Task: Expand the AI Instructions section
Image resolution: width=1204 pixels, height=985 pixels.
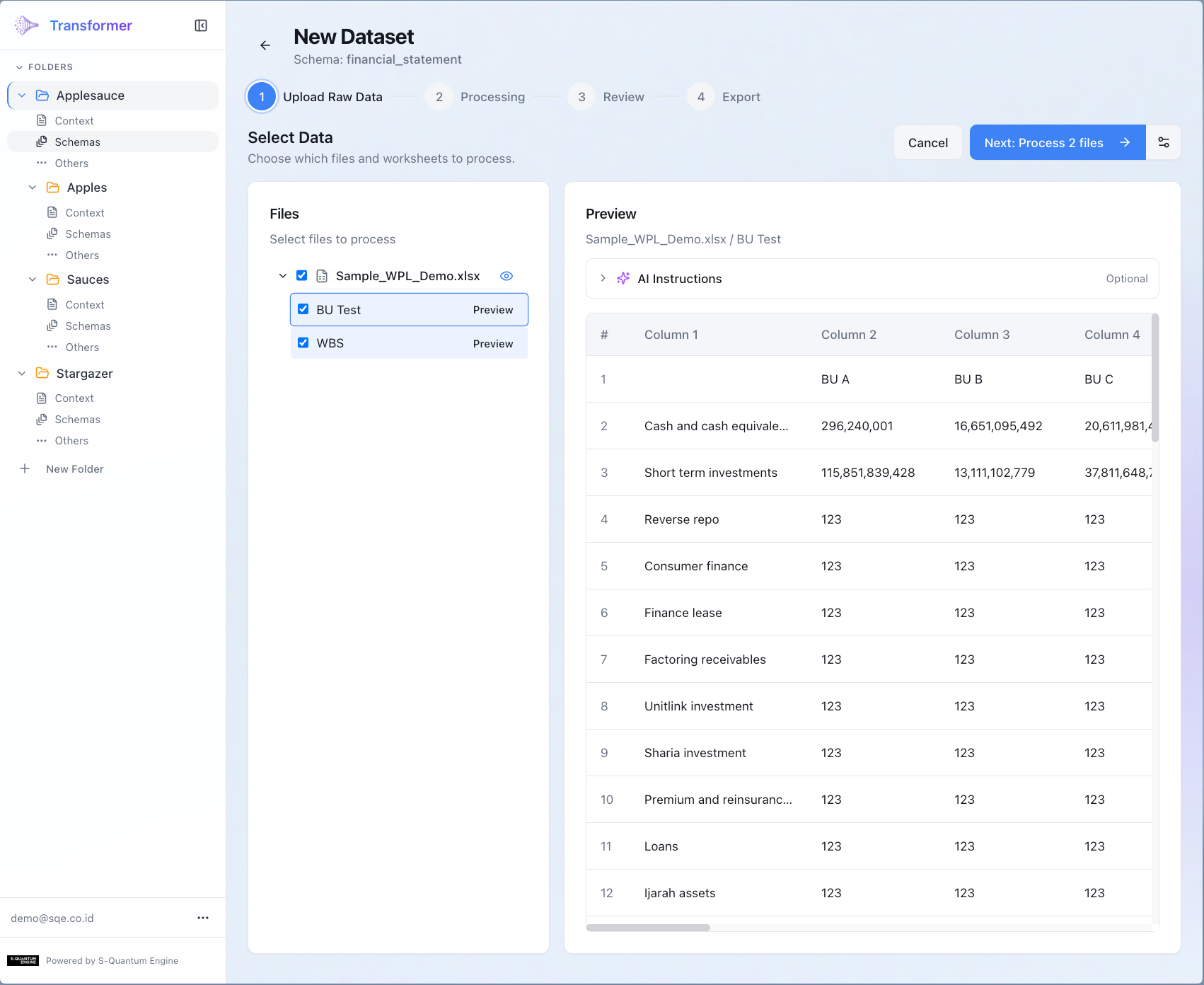Action: [603, 278]
